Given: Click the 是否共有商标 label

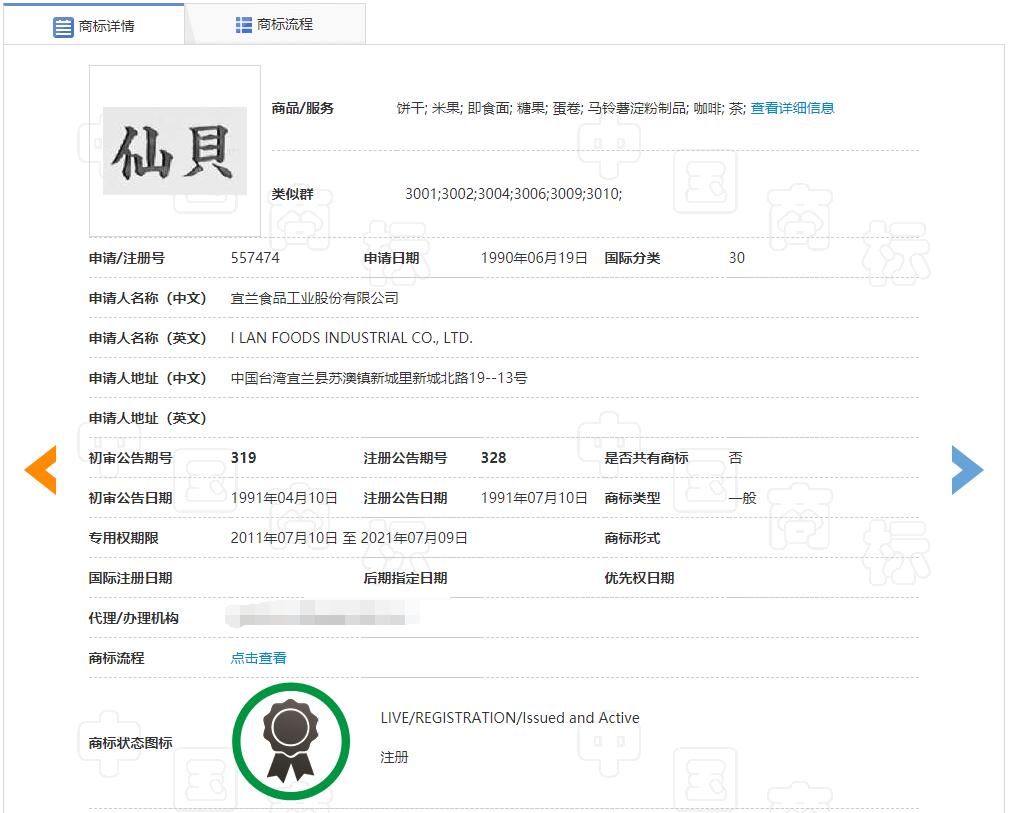Looking at the screenshot, I should click(646, 458).
